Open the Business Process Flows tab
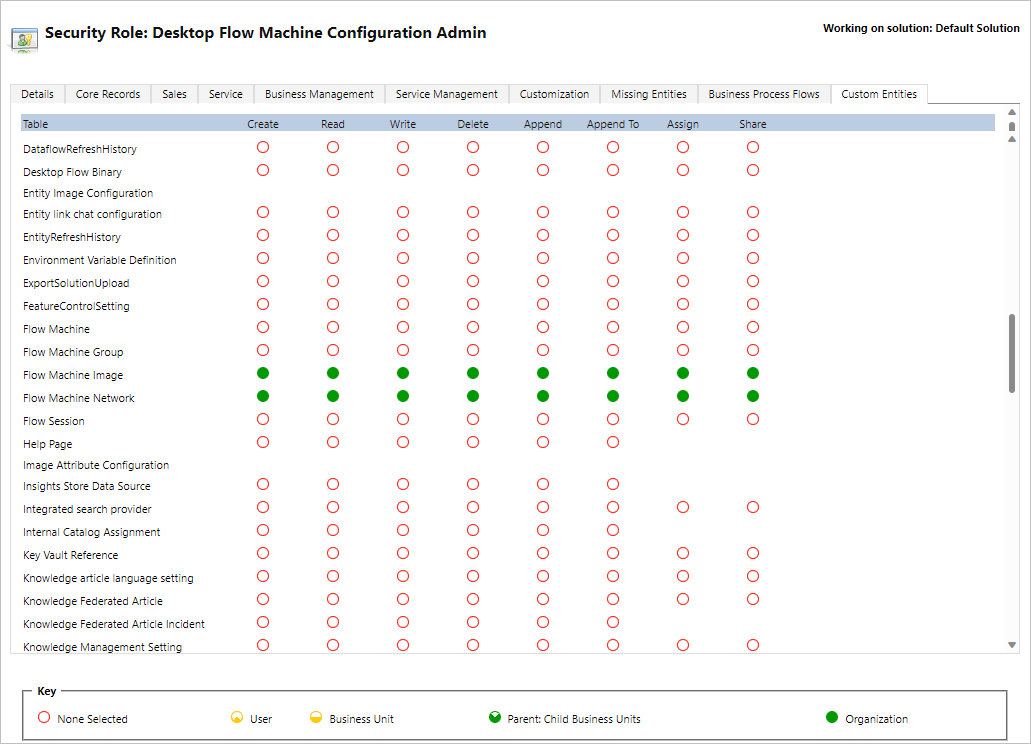 (763, 93)
